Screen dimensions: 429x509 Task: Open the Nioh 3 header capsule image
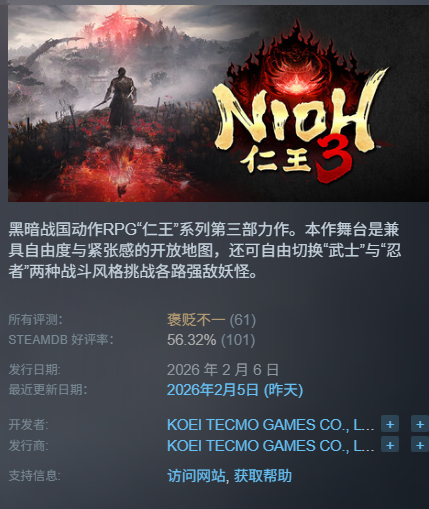218,103
